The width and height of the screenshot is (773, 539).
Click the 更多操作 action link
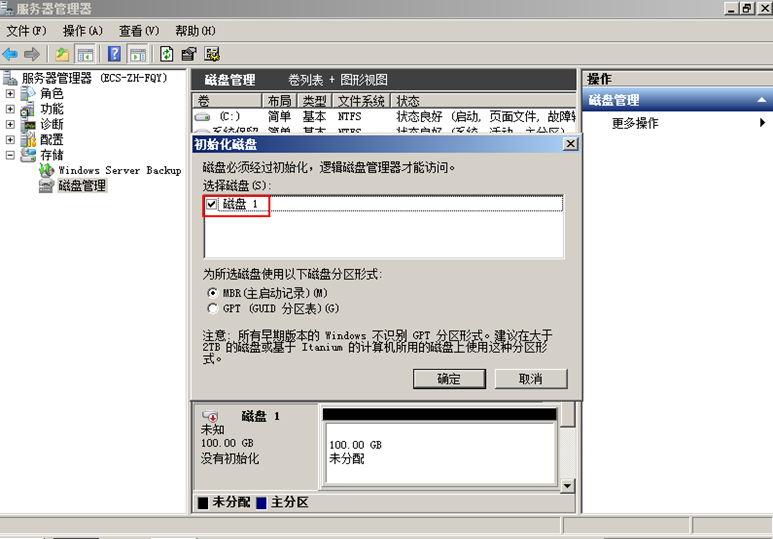pos(635,123)
